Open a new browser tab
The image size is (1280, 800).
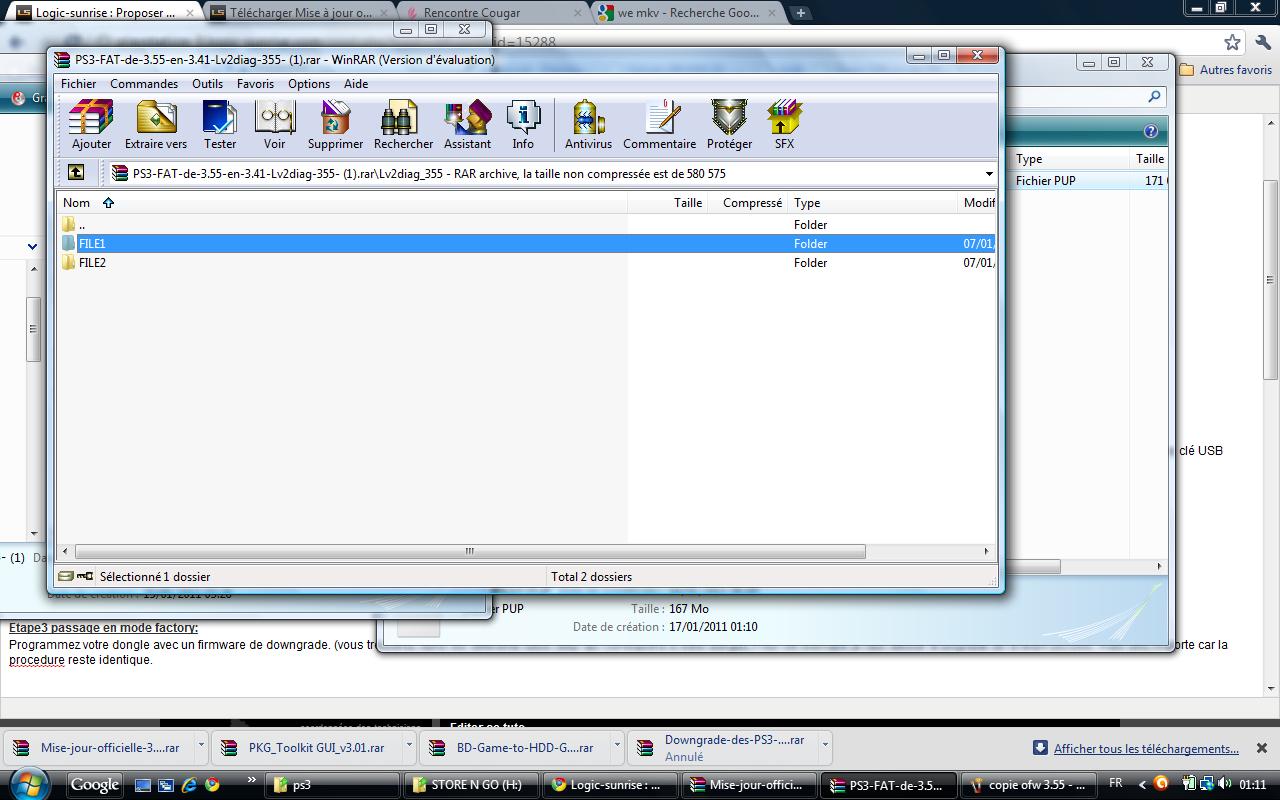tap(800, 13)
